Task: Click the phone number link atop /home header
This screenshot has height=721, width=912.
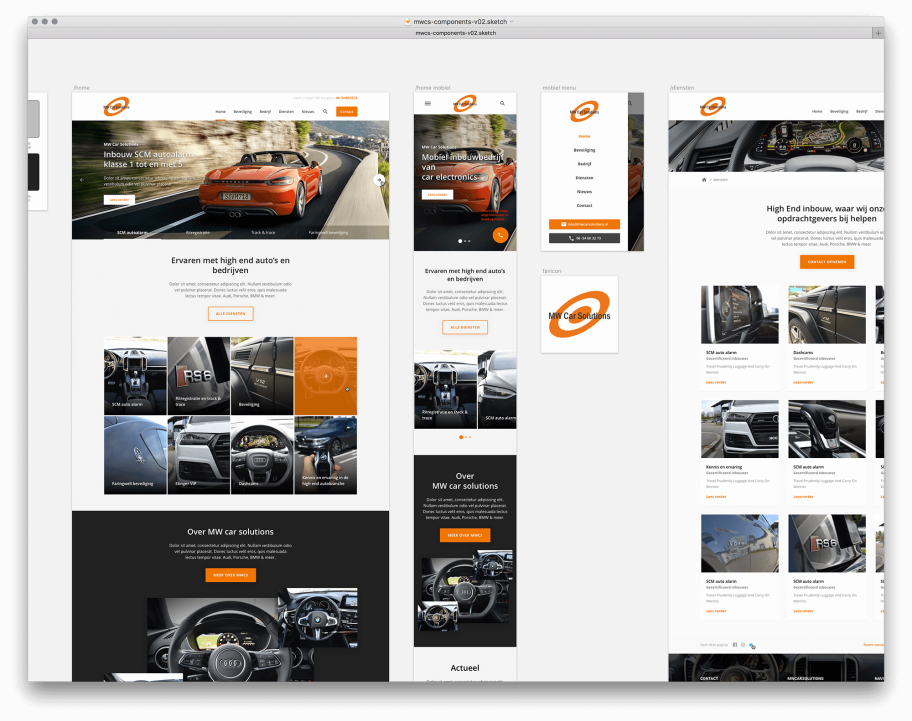Action: [x=348, y=98]
